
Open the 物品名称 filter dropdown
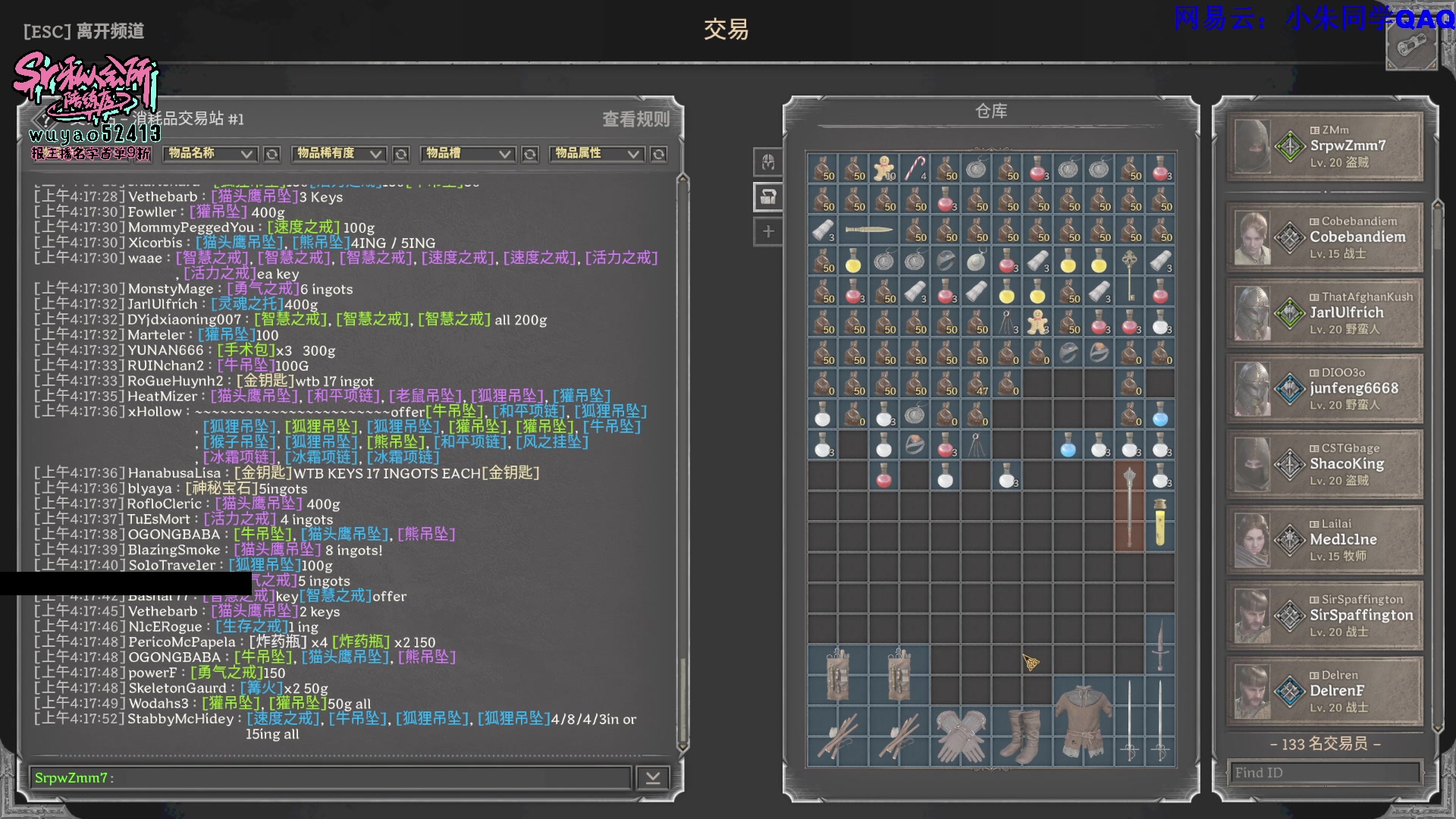[210, 154]
